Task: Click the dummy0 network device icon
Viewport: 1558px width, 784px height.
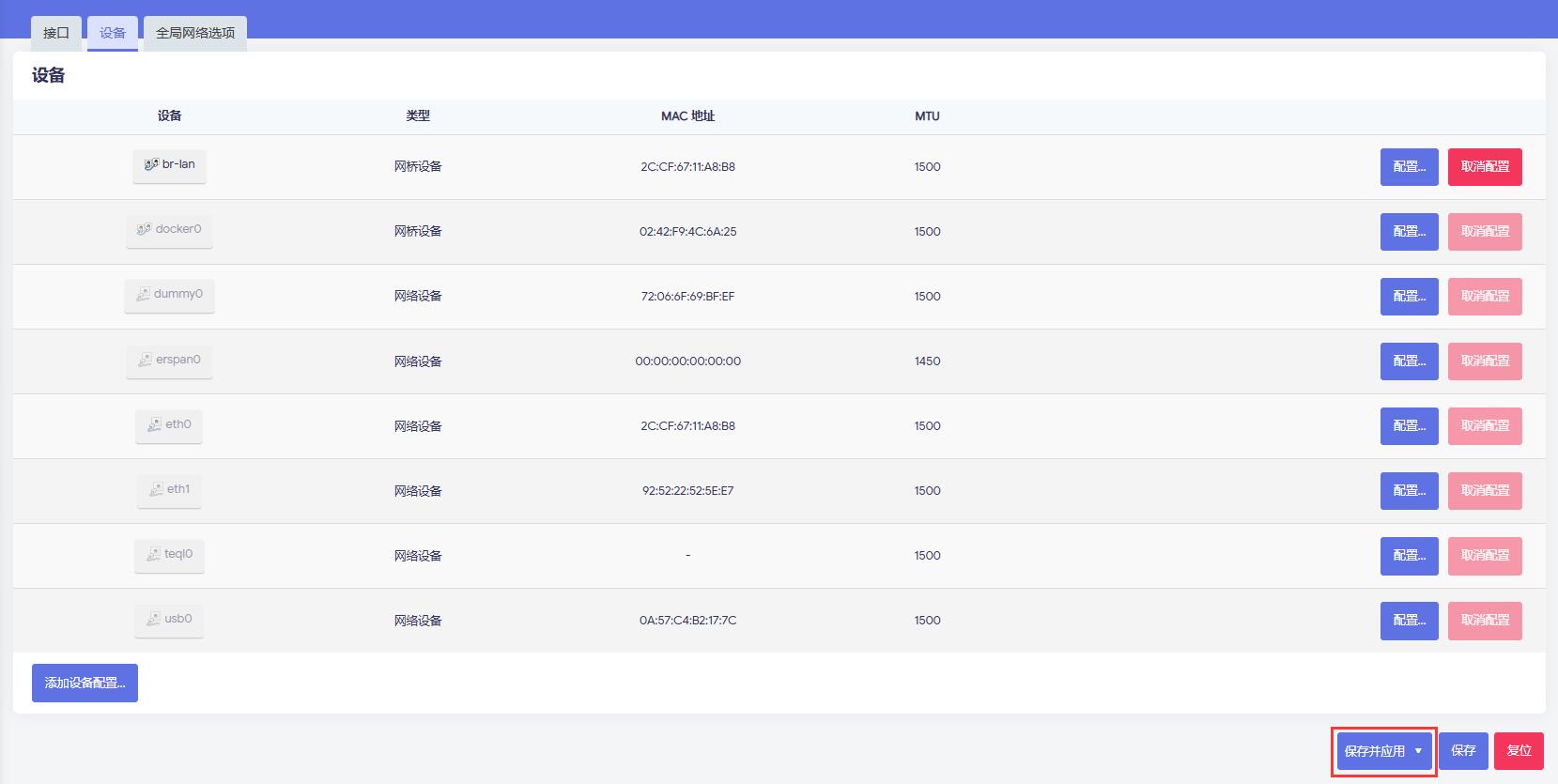Action: tap(143, 294)
